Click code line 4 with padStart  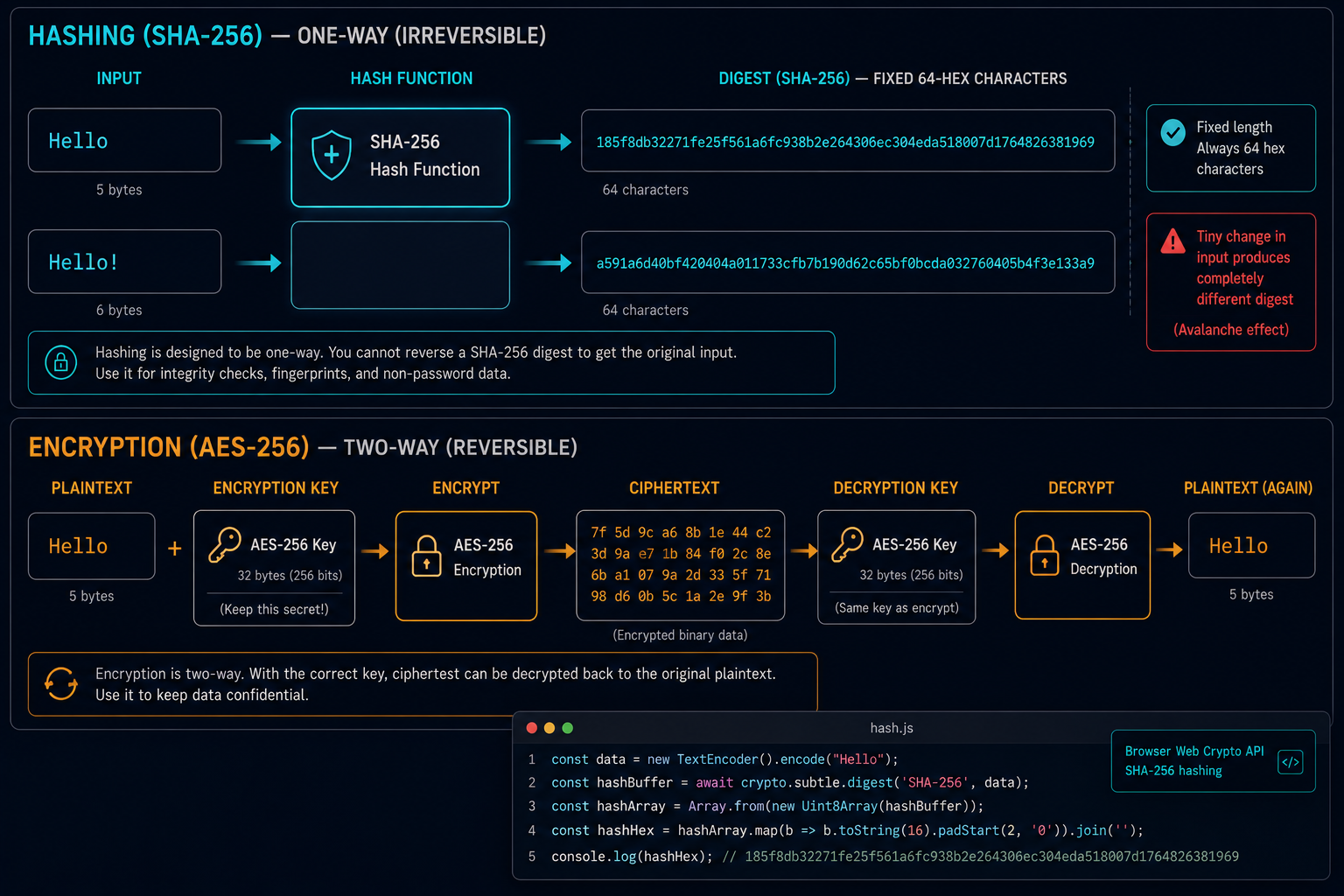coord(847,830)
